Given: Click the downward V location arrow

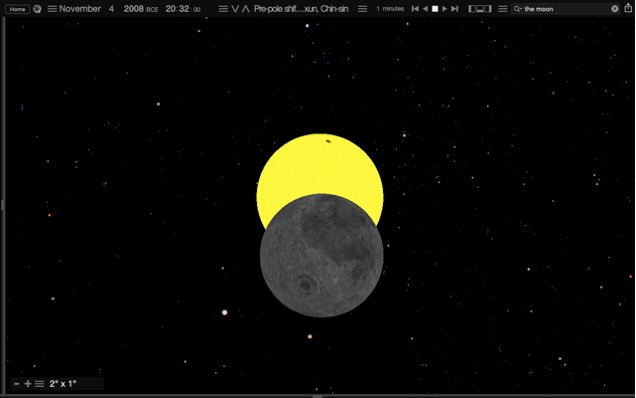Looking at the screenshot, I should pyautogui.click(x=235, y=9).
